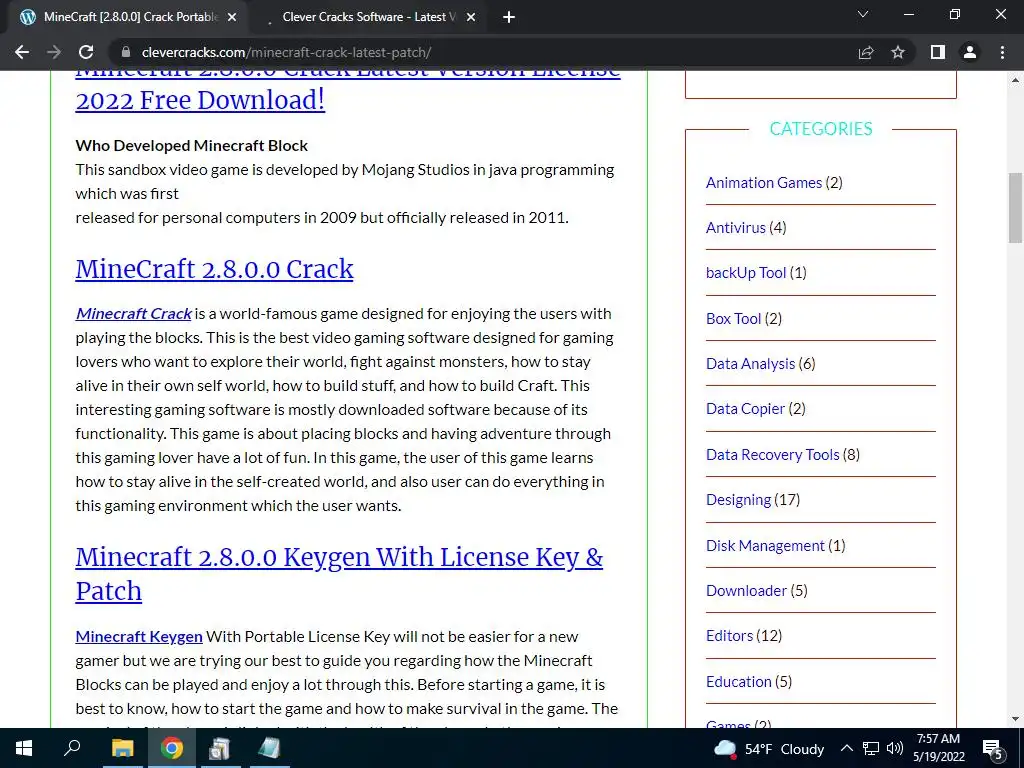Image resolution: width=1024 pixels, height=768 pixels.
Task: Open the Data Recovery Tools category
Action: click(773, 455)
